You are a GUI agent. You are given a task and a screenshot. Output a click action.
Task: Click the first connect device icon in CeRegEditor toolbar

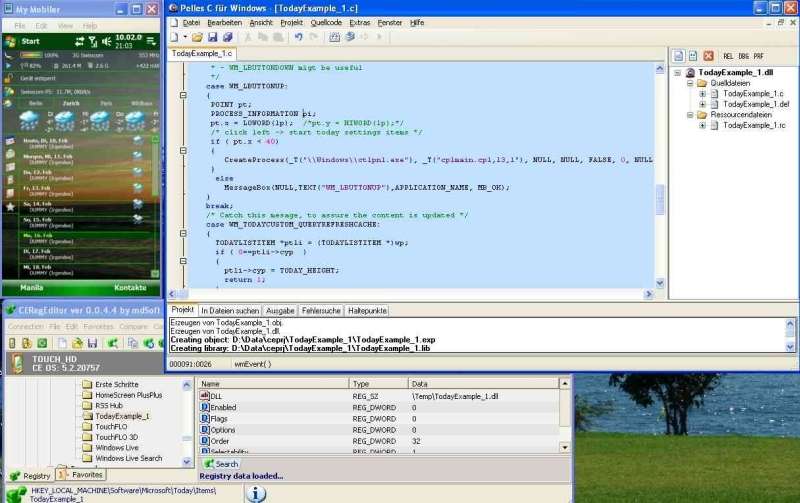(x=12, y=343)
